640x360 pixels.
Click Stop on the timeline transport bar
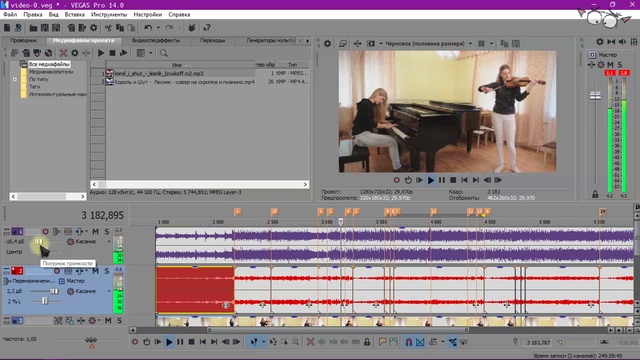[191, 342]
